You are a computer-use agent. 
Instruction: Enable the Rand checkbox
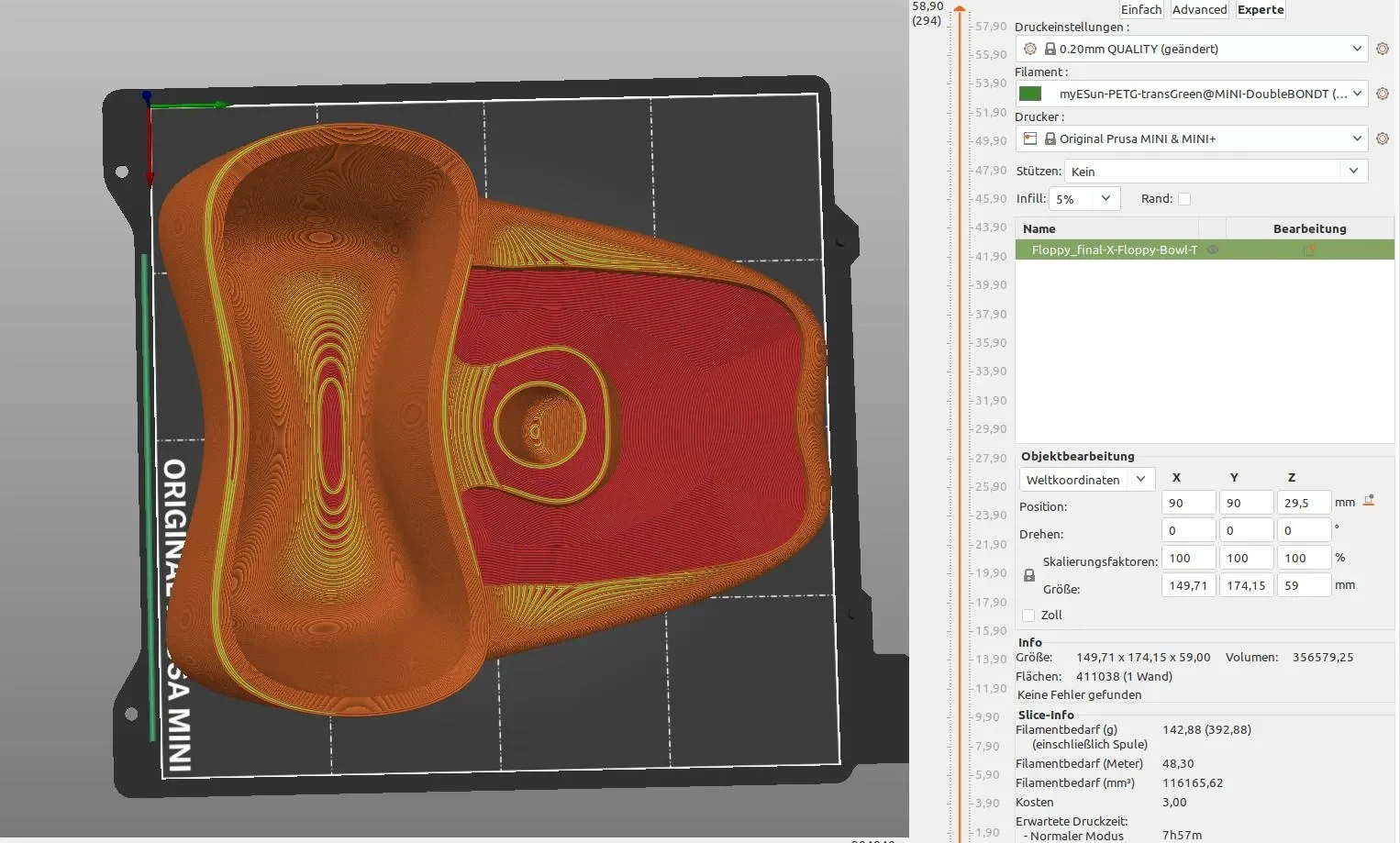(x=1184, y=199)
